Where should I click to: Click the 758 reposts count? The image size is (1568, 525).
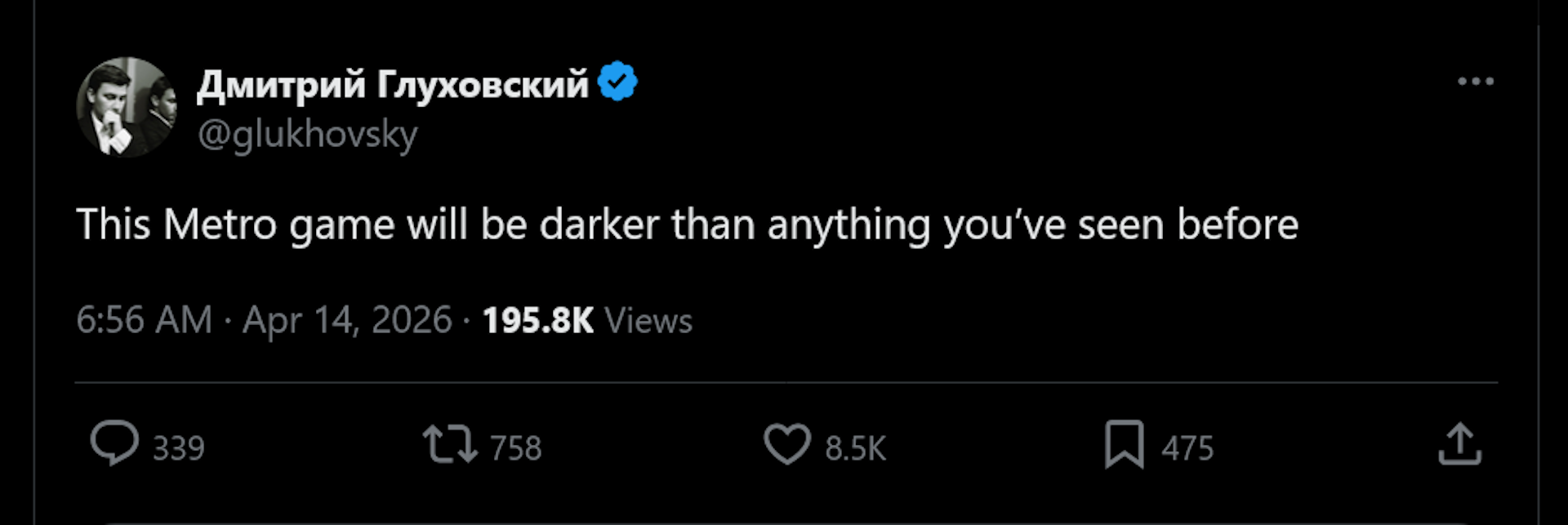coord(515,448)
